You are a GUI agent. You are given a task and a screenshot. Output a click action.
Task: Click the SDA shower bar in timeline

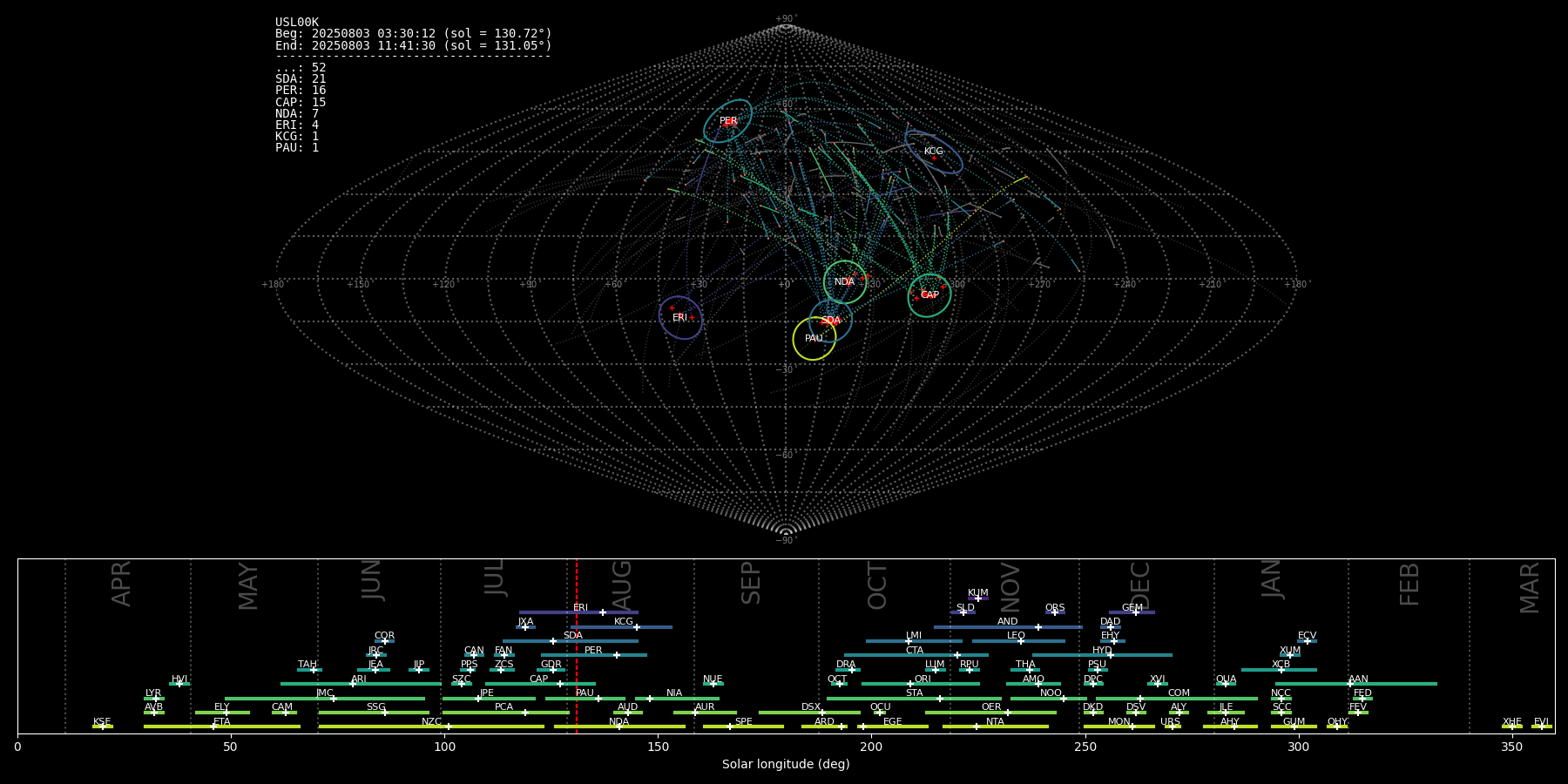(571, 641)
